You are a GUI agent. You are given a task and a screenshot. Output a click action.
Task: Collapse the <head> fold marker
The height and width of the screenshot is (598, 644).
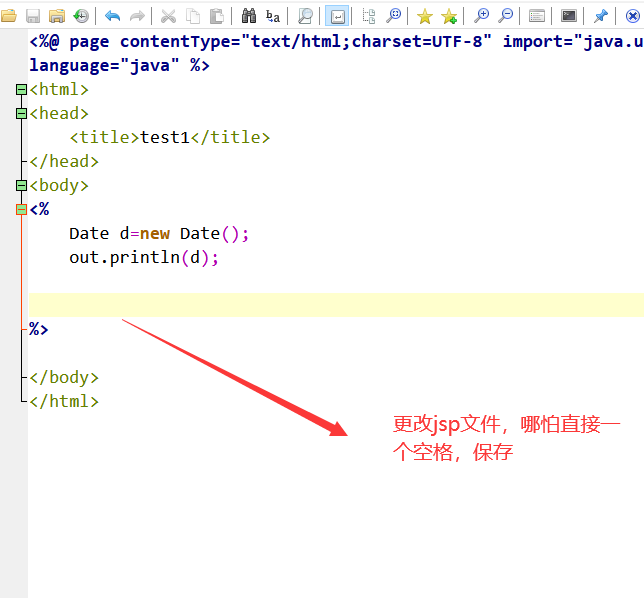pos(21,113)
